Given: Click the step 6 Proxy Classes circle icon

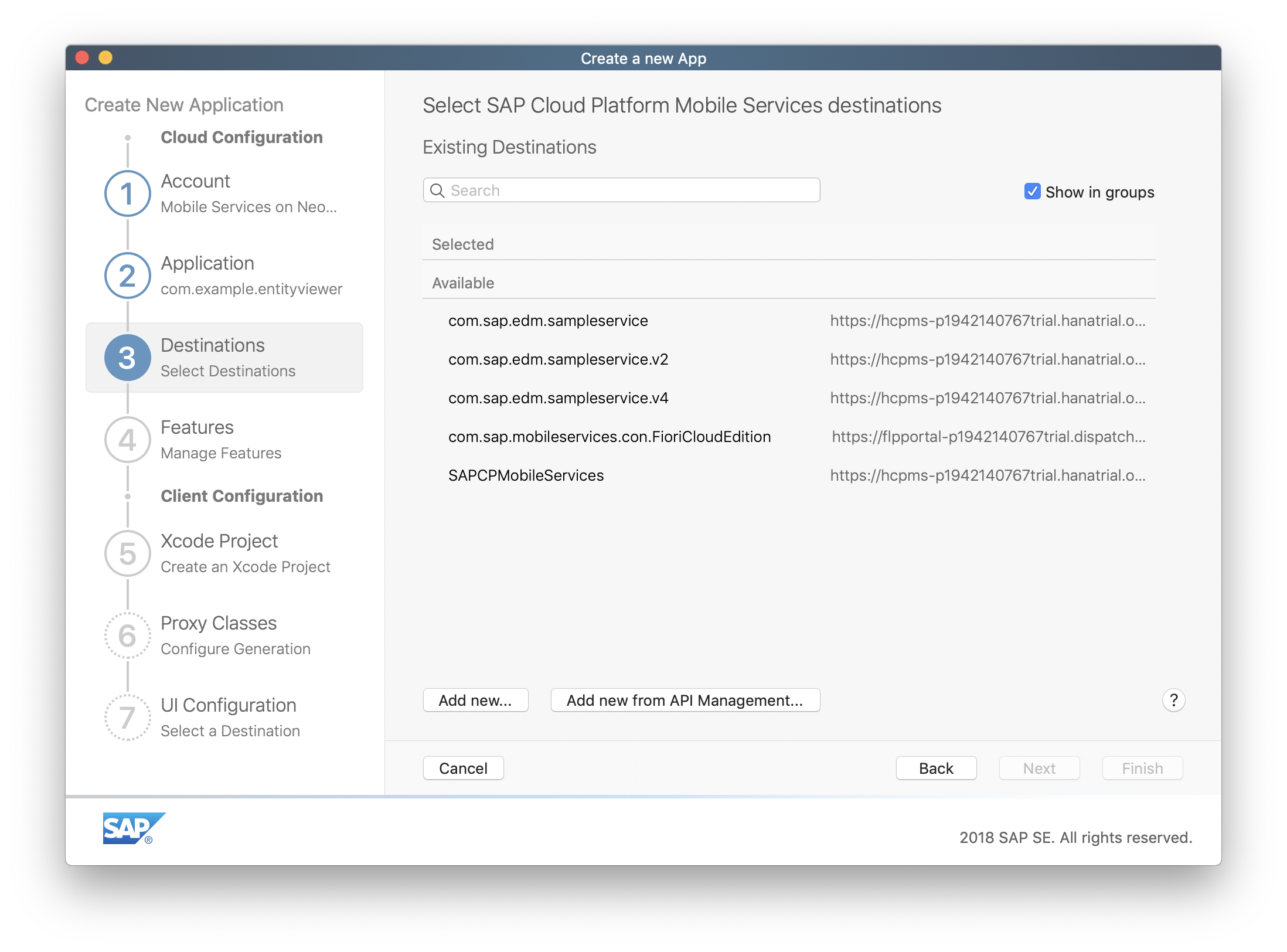Looking at the screenshot, I should 127,635.
